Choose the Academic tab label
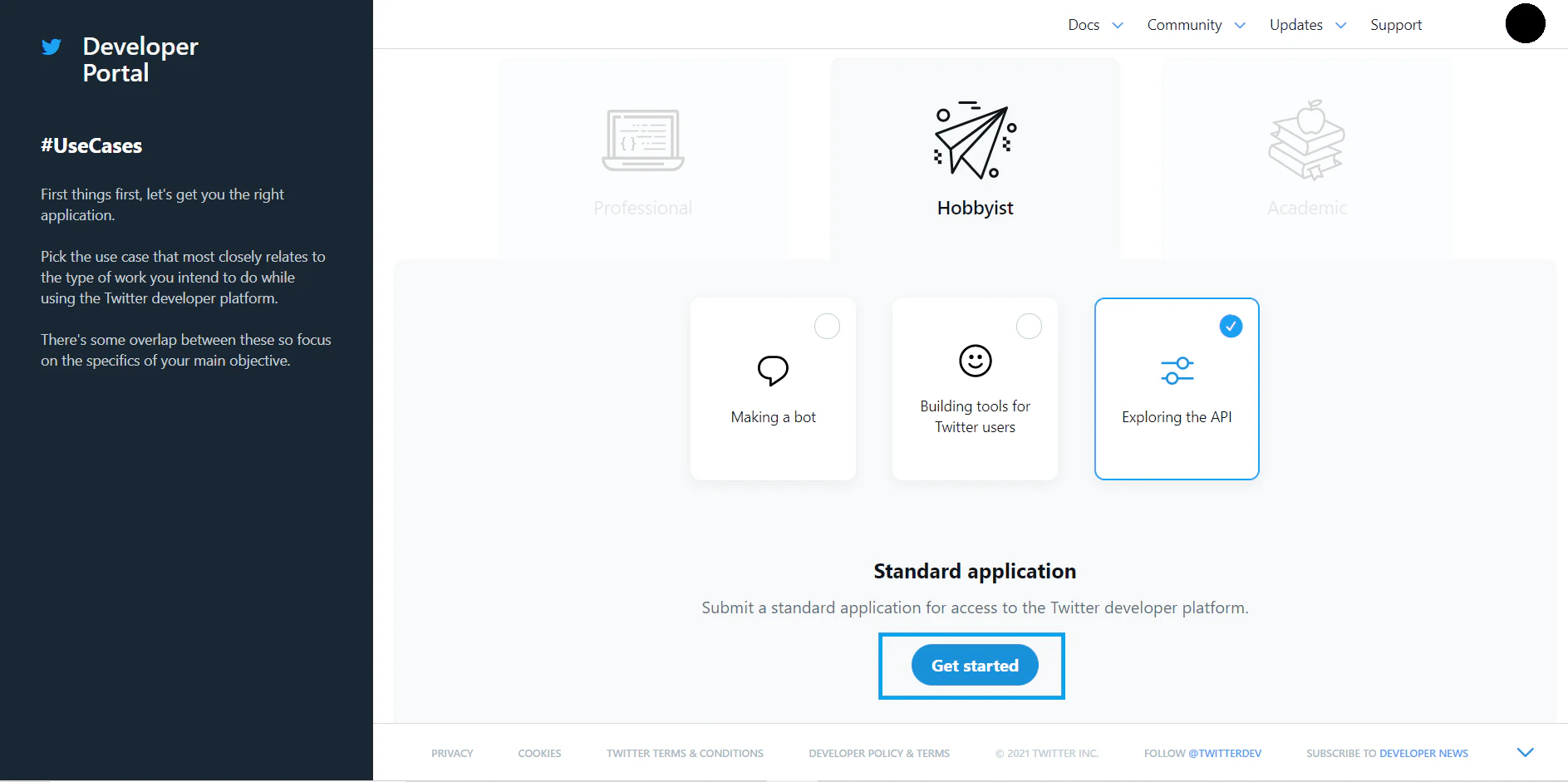Viewport: 1568px width, 782px height. pos(1307,208)
